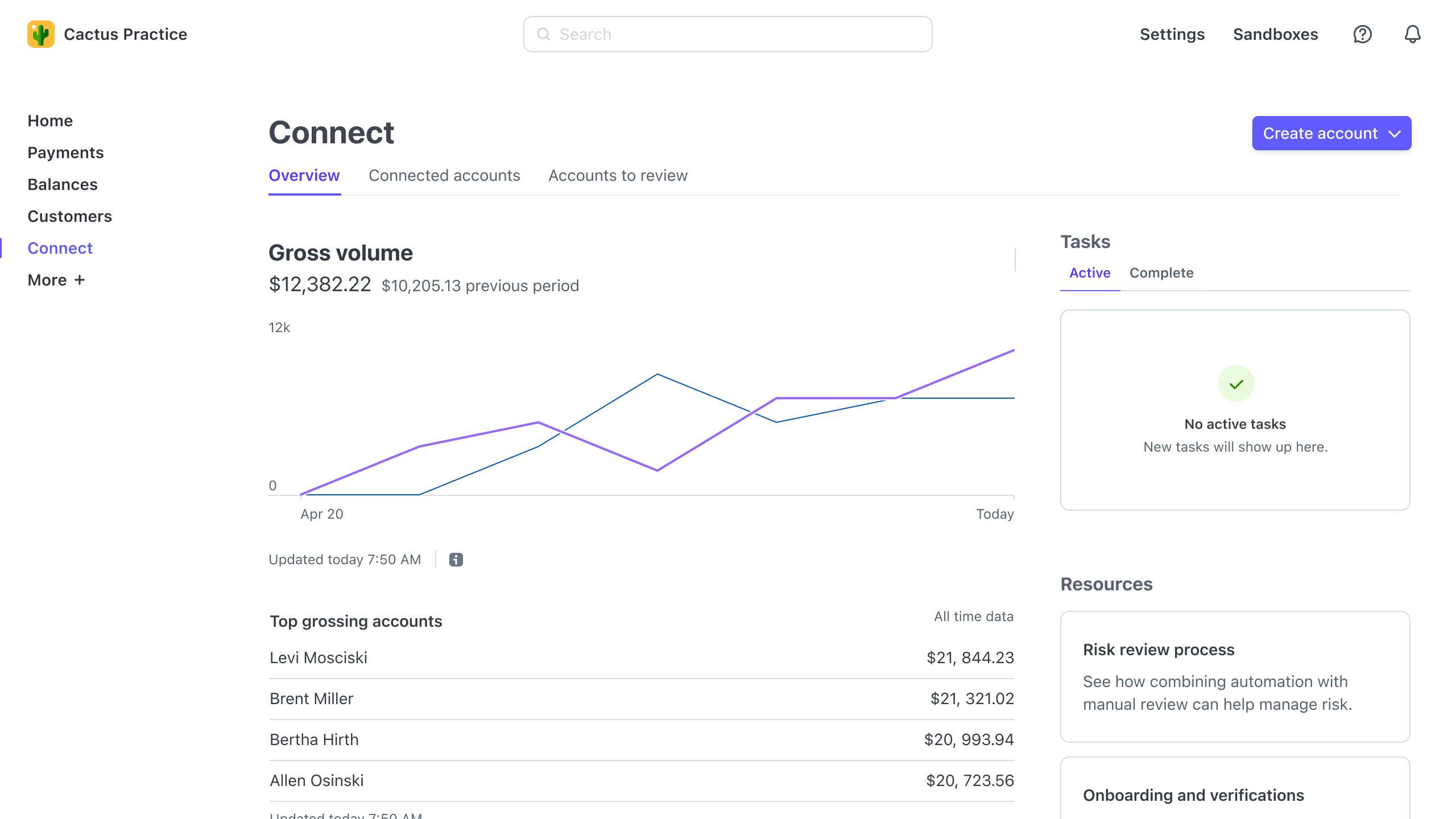Screen dimensions: 1456x819
Task: Select the Active tasks tab
Action: pyautogui.click(x=1090, y=273)
